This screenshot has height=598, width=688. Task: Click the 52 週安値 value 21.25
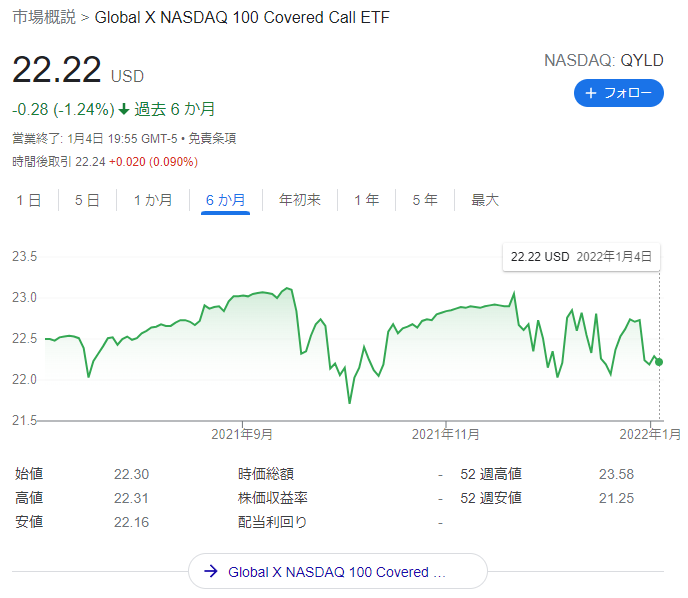point(616,498)
